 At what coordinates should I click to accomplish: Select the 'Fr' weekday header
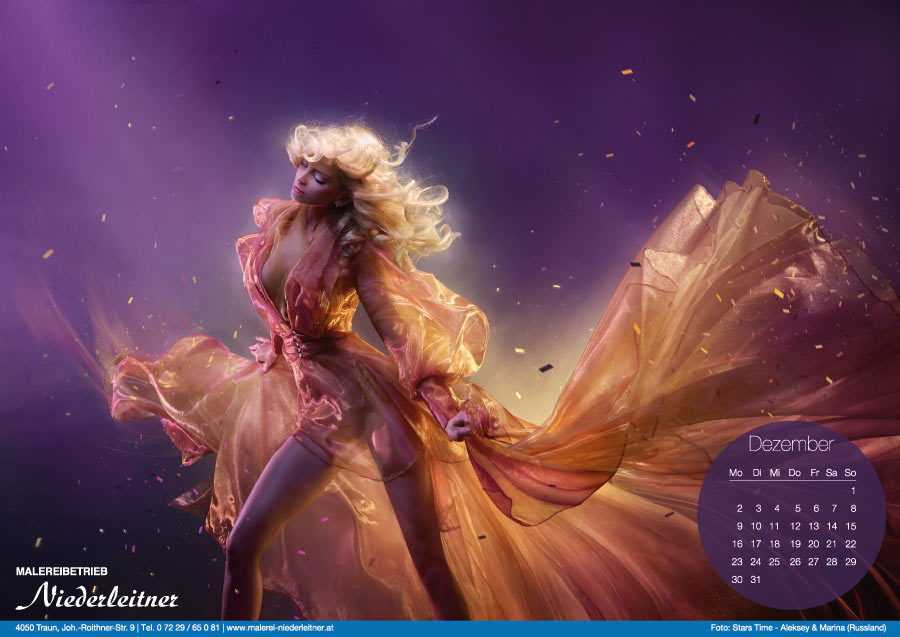pos(814,473)
